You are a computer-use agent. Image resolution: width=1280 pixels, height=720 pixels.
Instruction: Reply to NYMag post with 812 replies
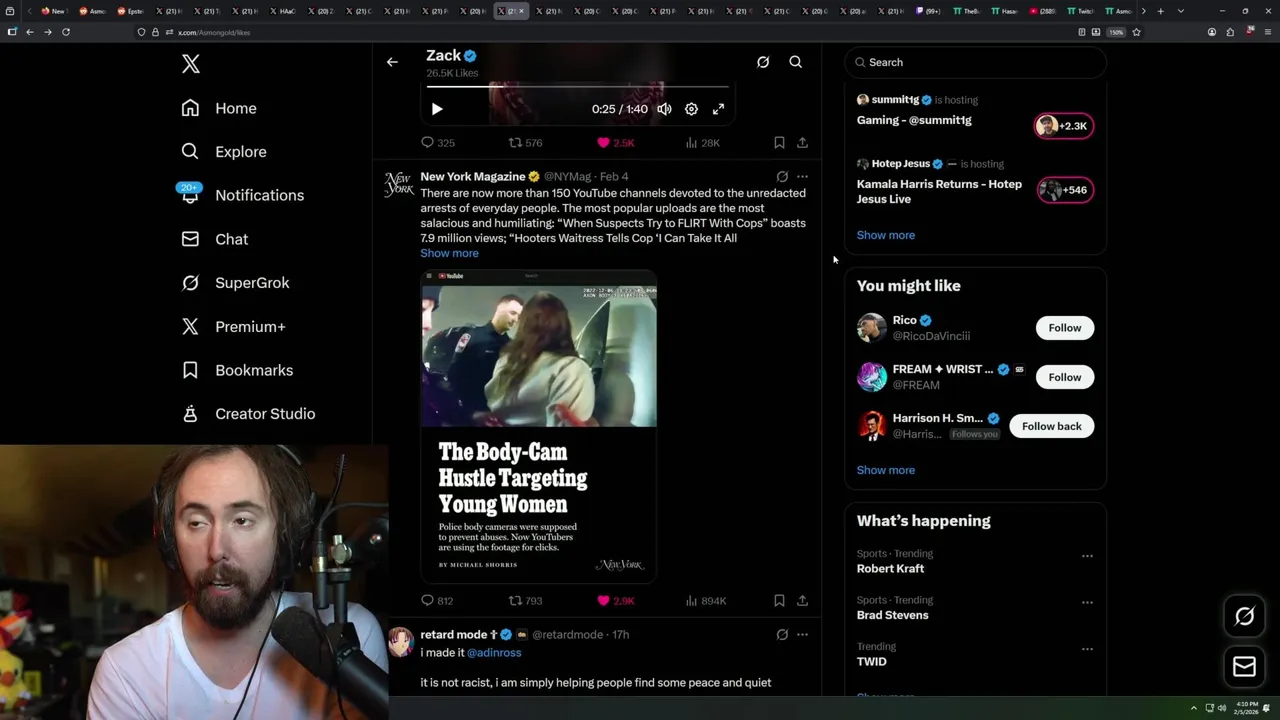point(437,601)
